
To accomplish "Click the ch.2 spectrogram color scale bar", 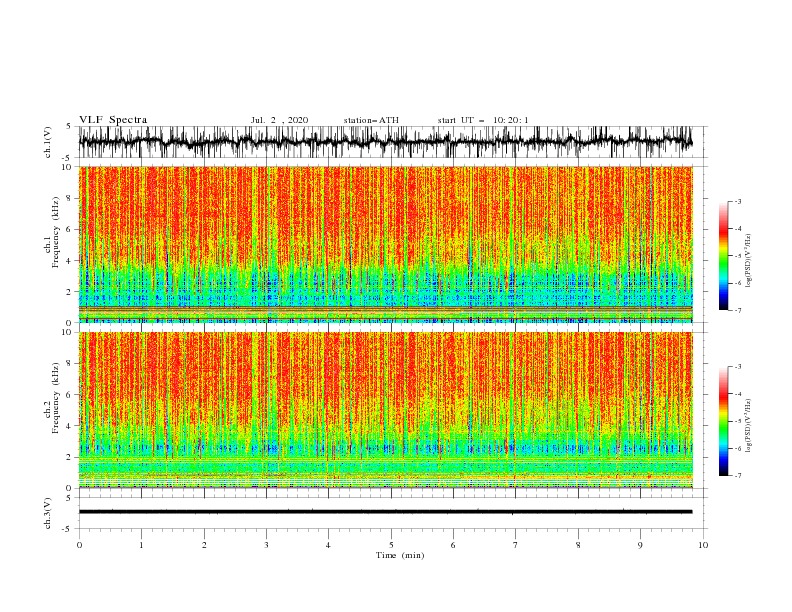I will 723,421.
